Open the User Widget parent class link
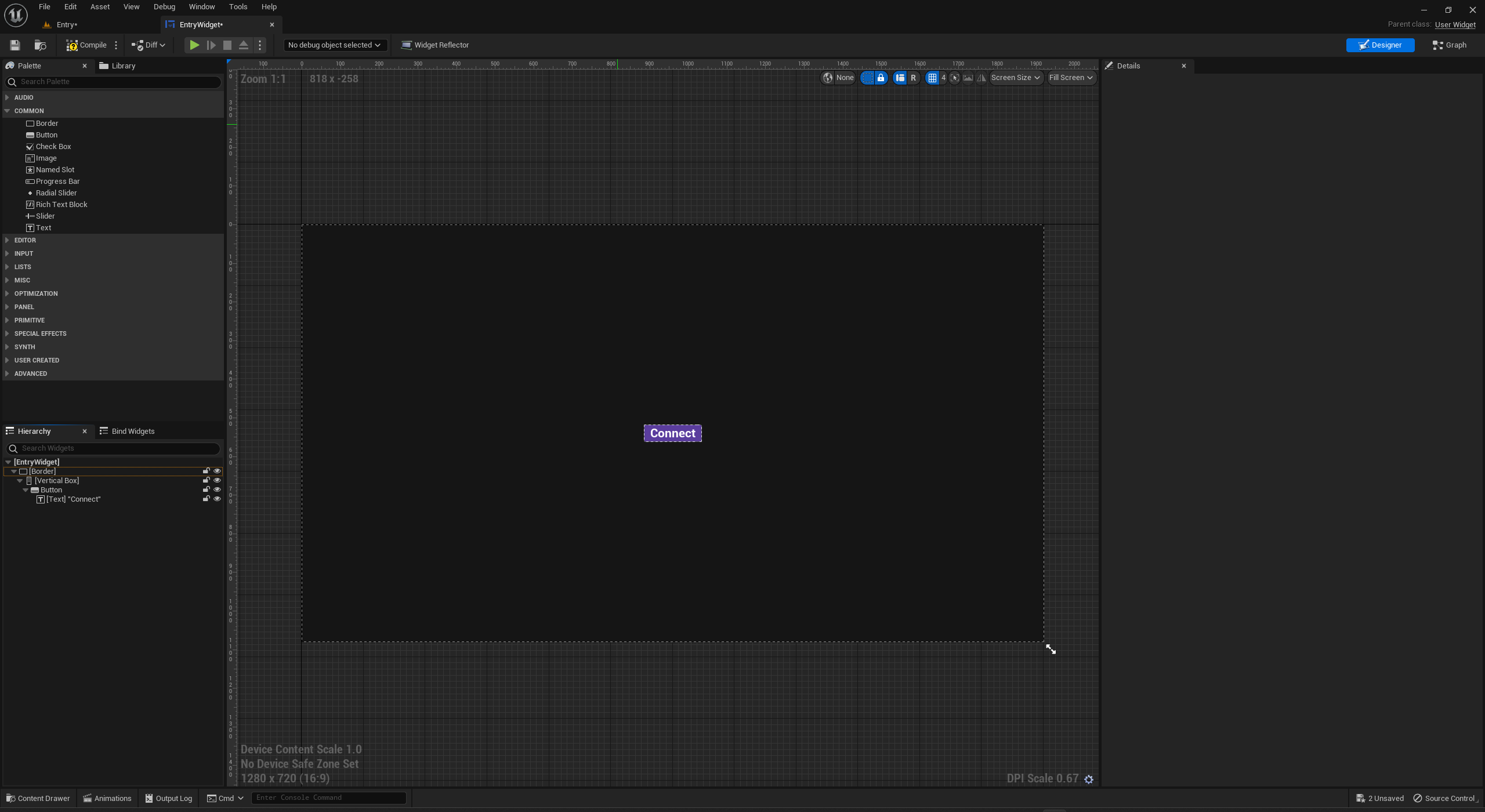This screenshot has width=1485, height=812. pyautogui.click(x=1455, y=24)
